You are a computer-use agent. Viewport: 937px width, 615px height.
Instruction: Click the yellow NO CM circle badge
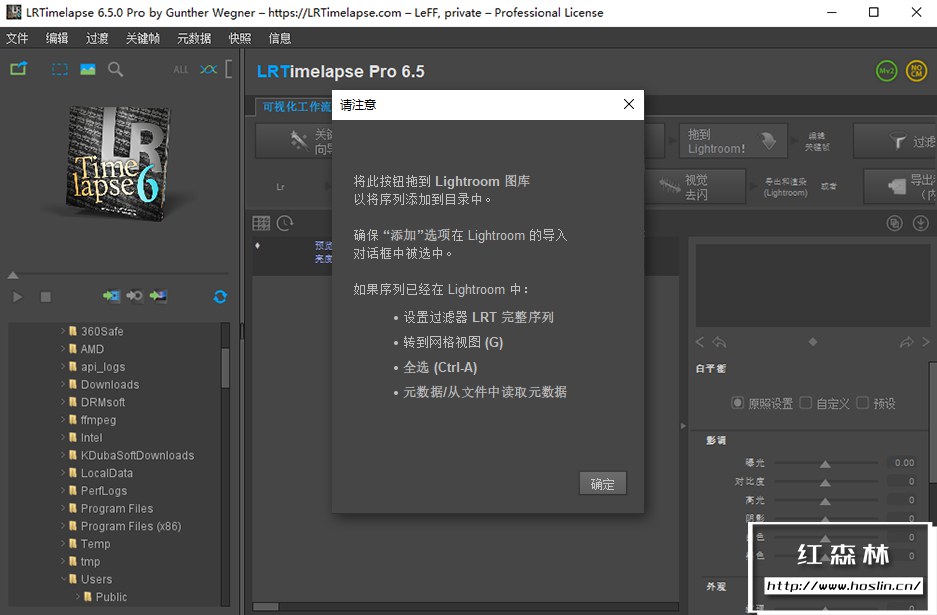pyautogui.click(x=917, y=71)
